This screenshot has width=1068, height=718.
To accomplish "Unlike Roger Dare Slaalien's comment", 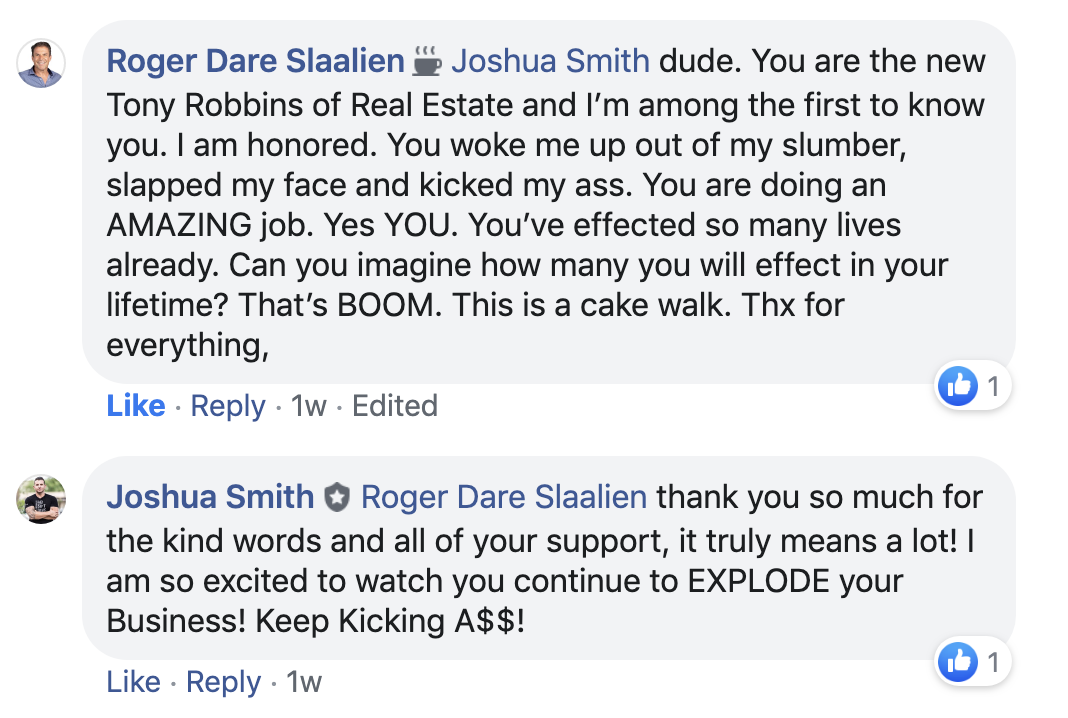I will (x=136, y=405).
